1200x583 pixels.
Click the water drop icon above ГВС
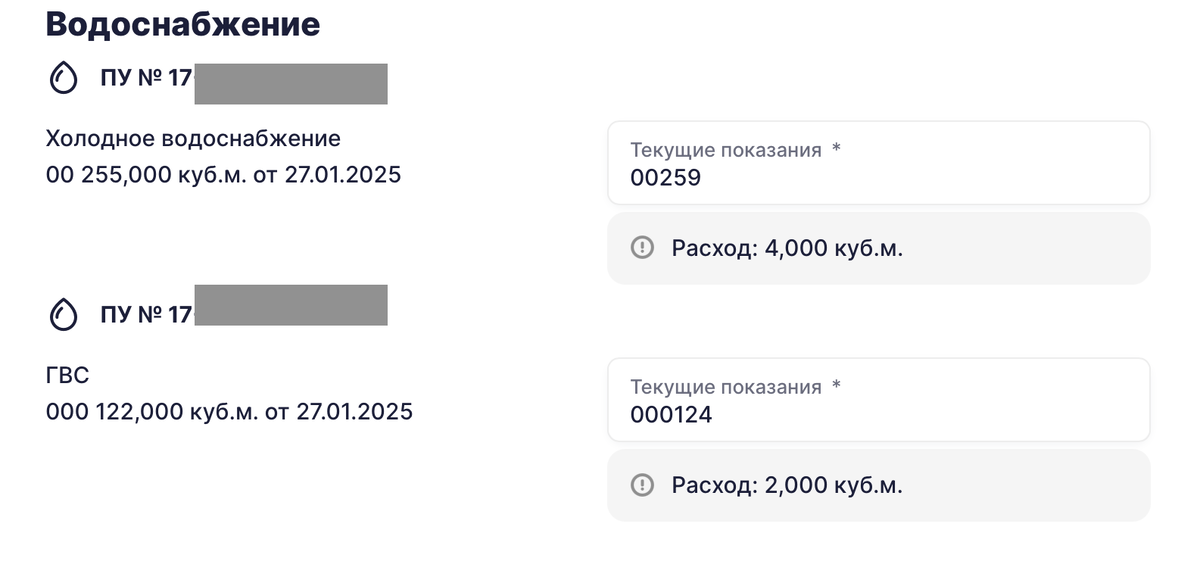click(x=63, y=316)
